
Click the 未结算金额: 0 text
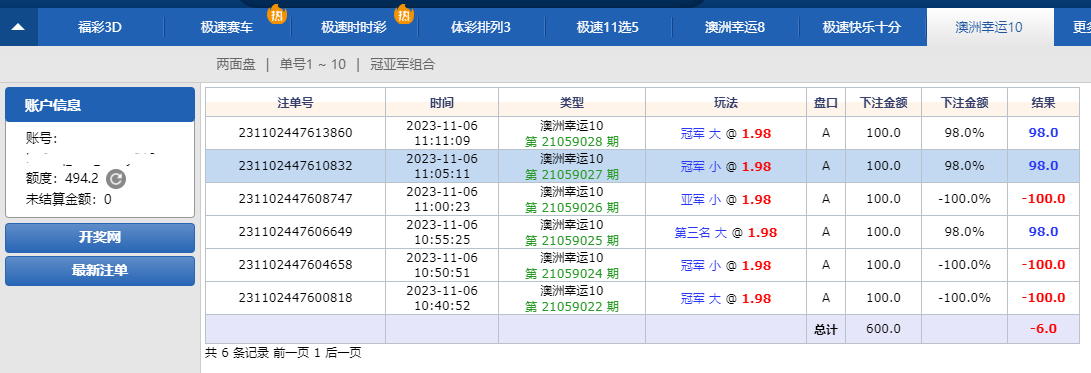(68, 199)
